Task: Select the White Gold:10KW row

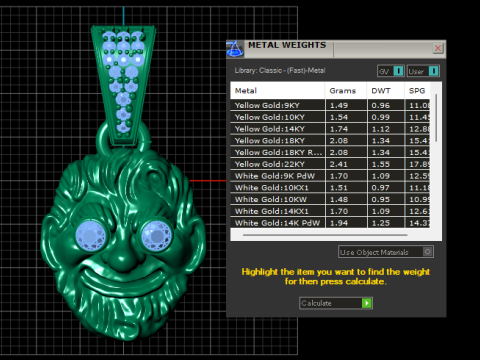Action: pos(330,199)
